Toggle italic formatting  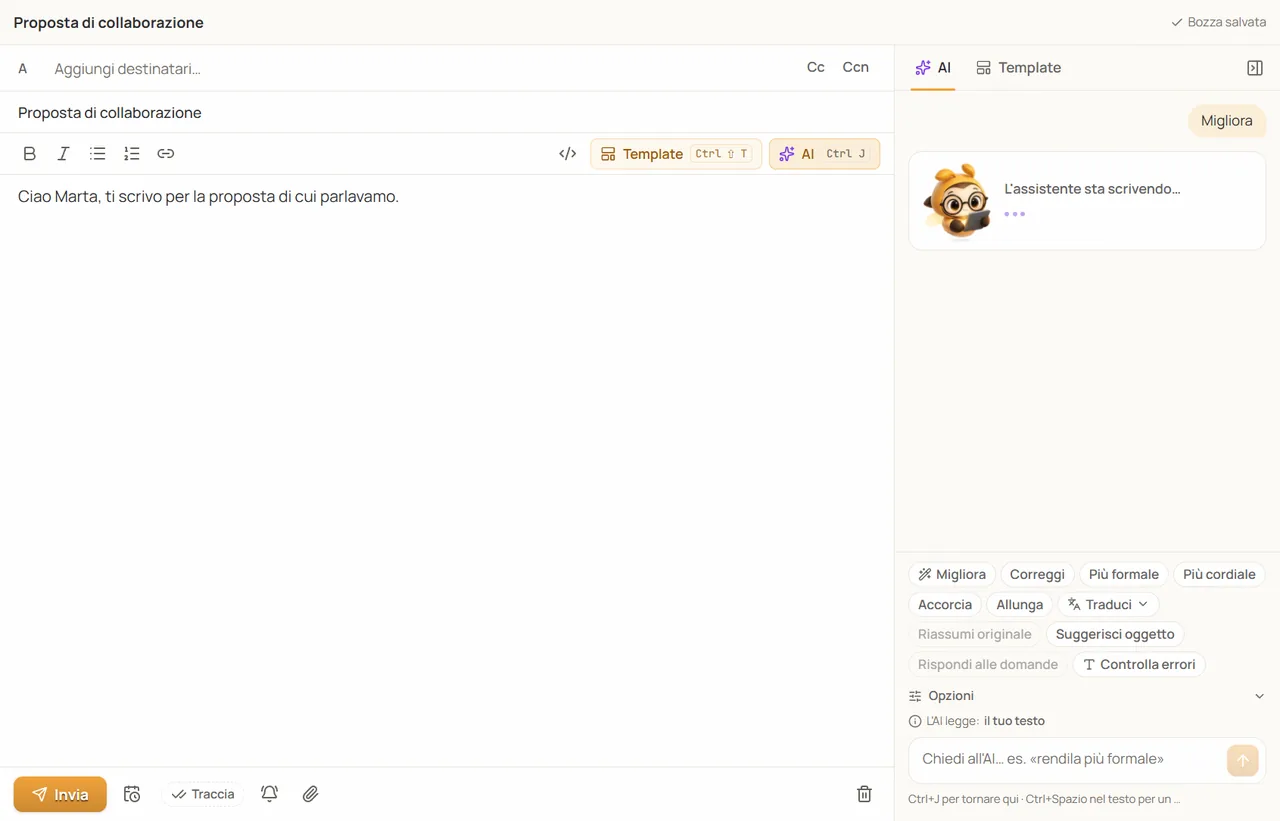pyautogui.click(x=63, y=154)
